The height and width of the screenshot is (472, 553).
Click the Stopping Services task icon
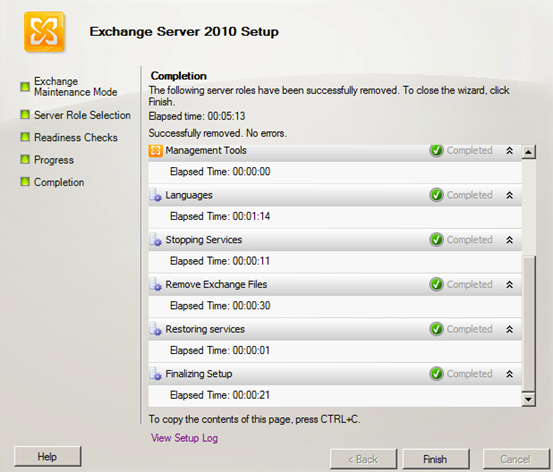coord(156,240)
